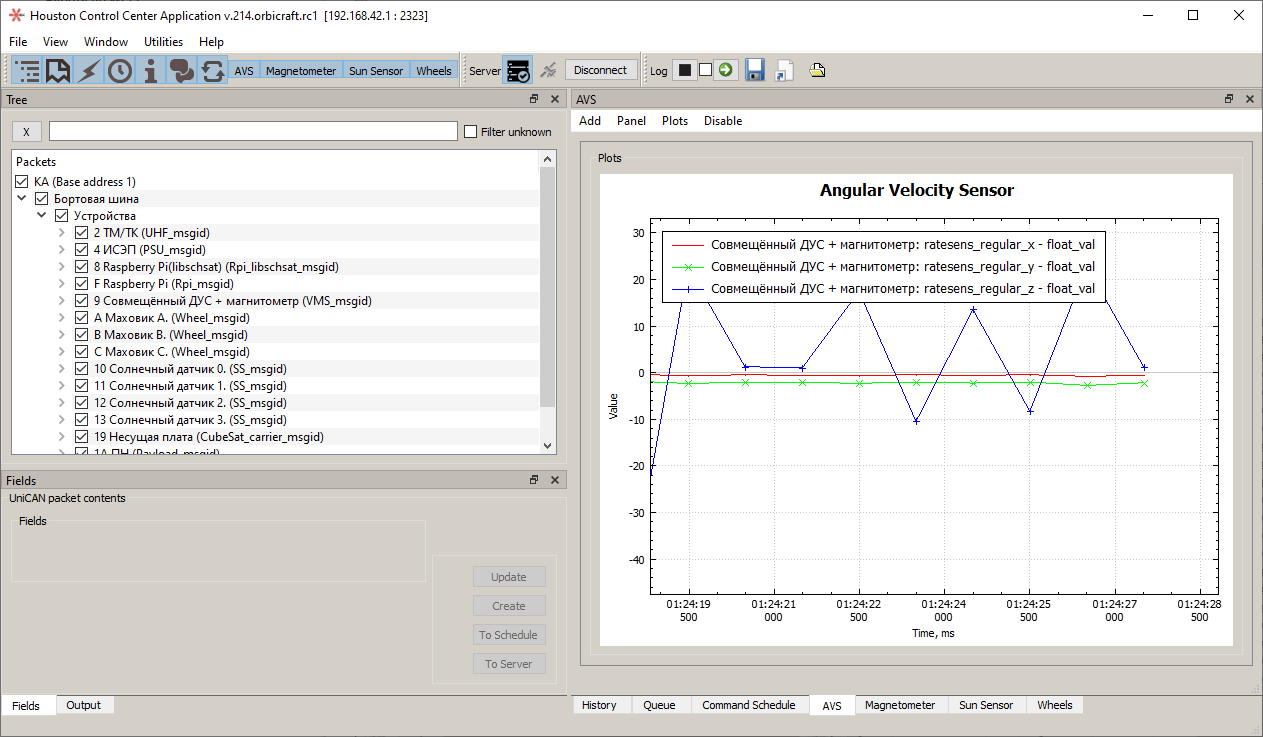Start logging with the green arrow icon
The height and width of the screenshot is (737, 1263).
pyautogui.click(x=724, y=70)
